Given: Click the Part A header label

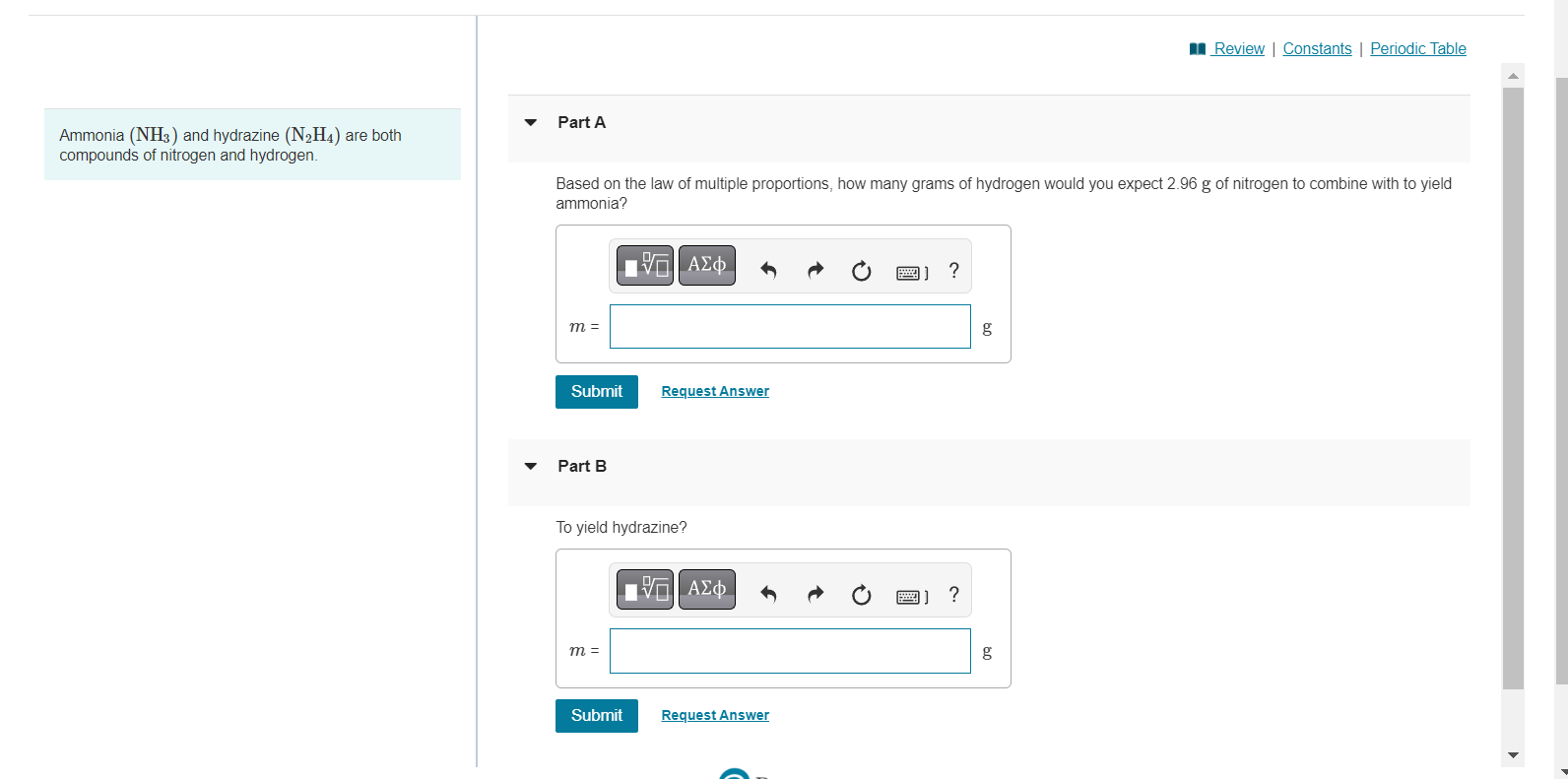Looking at the screenshot, I should point(582,122).
